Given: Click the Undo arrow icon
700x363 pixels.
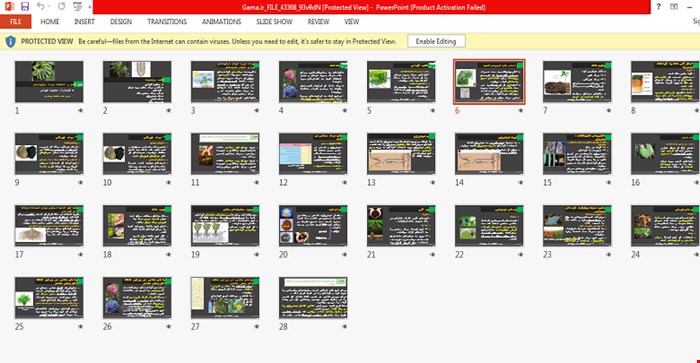Looking at the screenshot, I should tap(41, 6).
